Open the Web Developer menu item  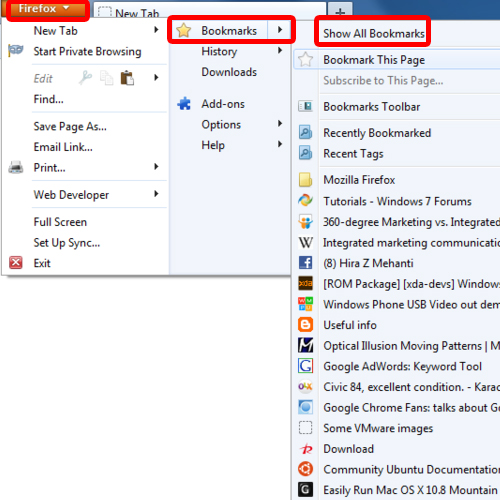click(x=71, y=195)
